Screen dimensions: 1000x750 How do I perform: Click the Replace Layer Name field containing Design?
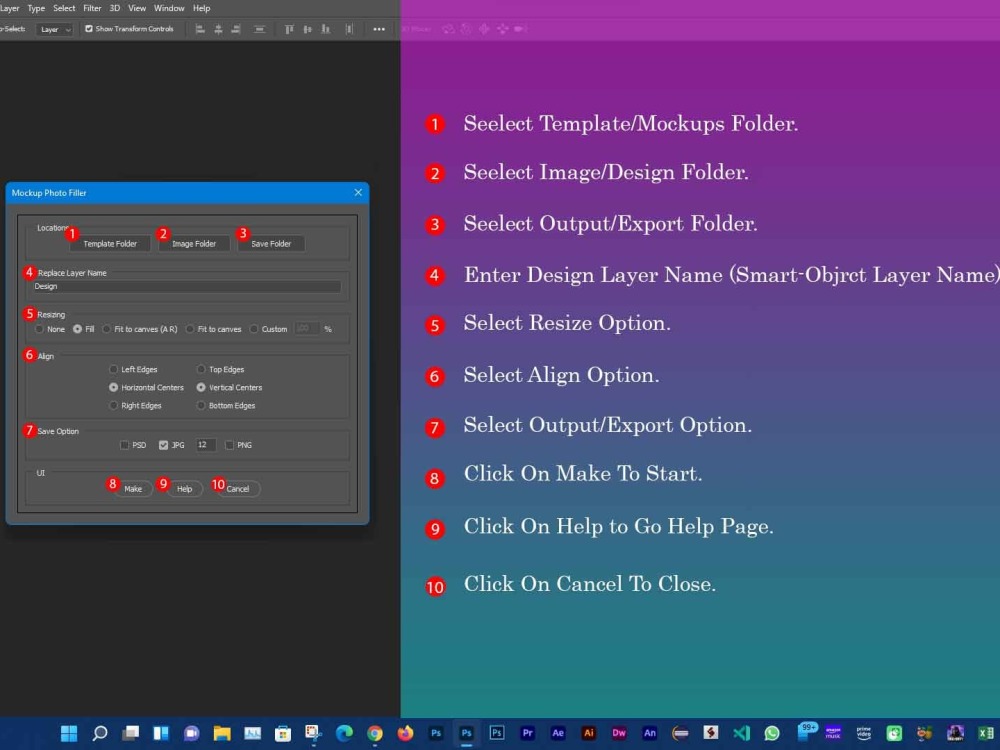[186, 286]
